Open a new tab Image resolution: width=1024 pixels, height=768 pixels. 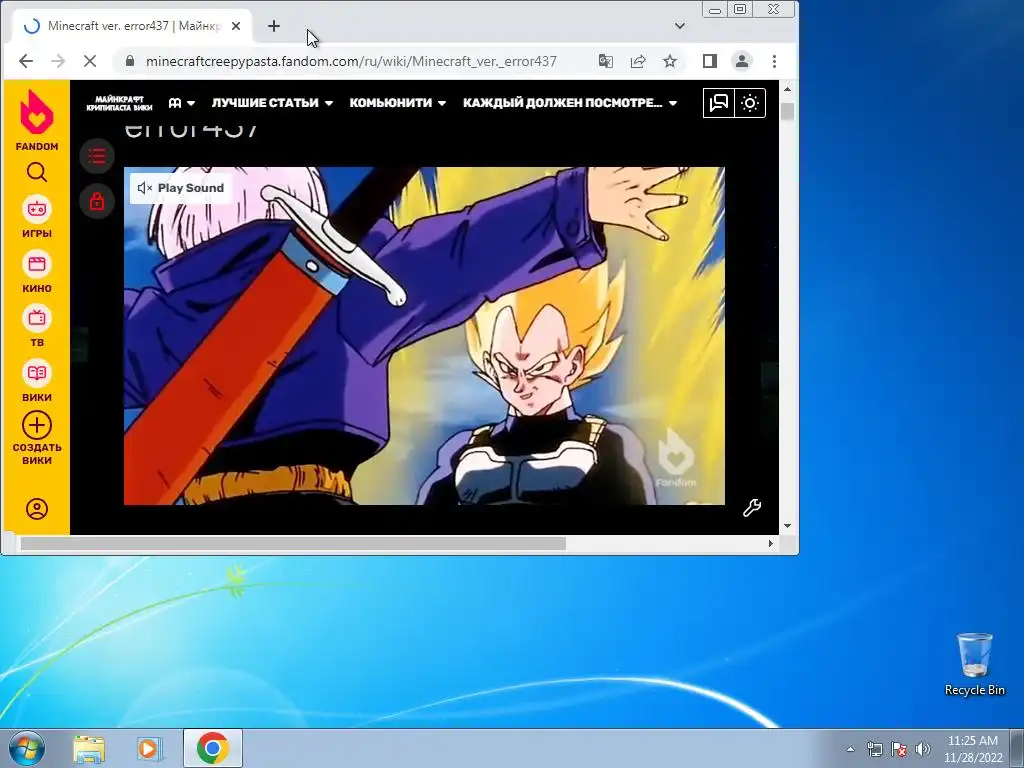pyautogui.click(x=274, y=26)
